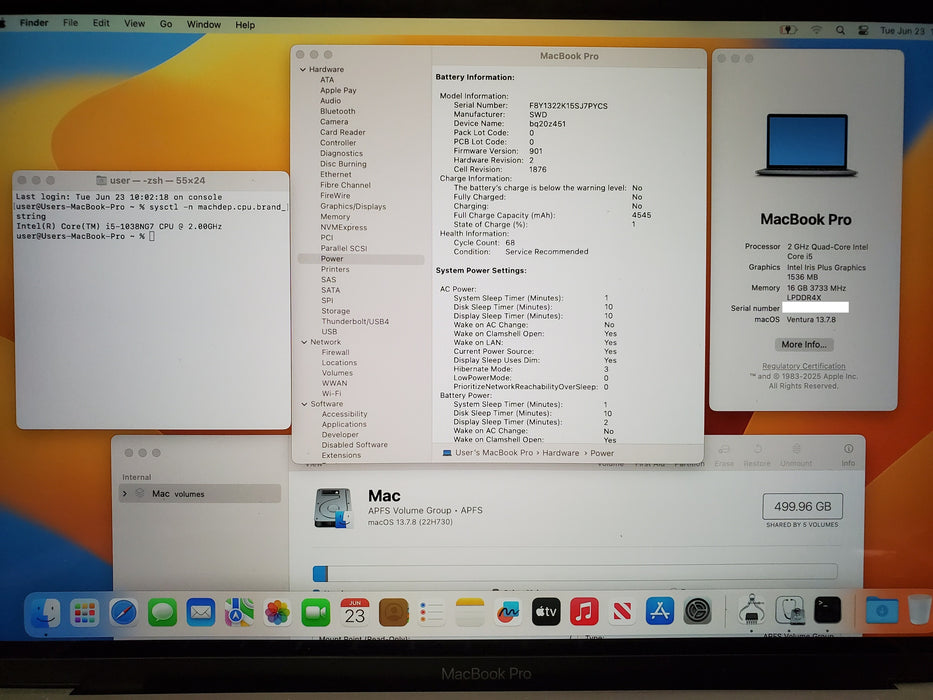Image resolution: width=933 pixels, height=700 pixels.
Task: Click disk usage bar in Disk Utility
Action: pos(575,573)
